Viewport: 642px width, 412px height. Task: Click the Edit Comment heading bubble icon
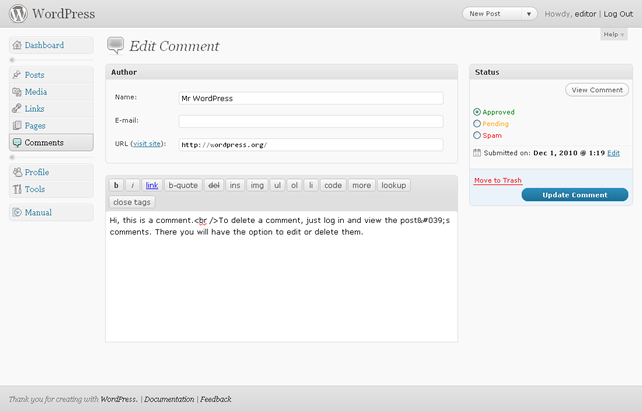click(x=115, y=45)
